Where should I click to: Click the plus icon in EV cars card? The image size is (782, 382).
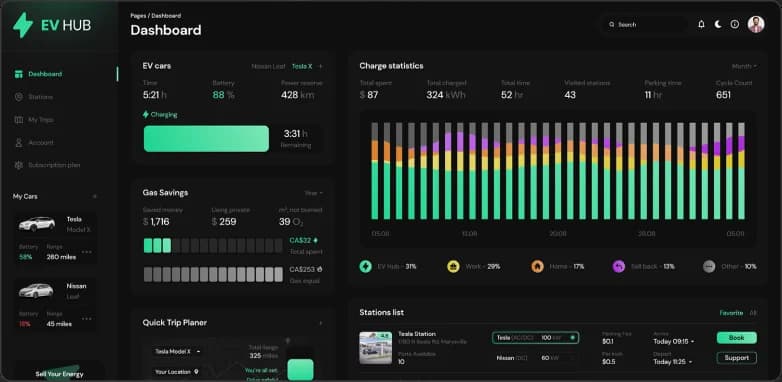(320, 66)
